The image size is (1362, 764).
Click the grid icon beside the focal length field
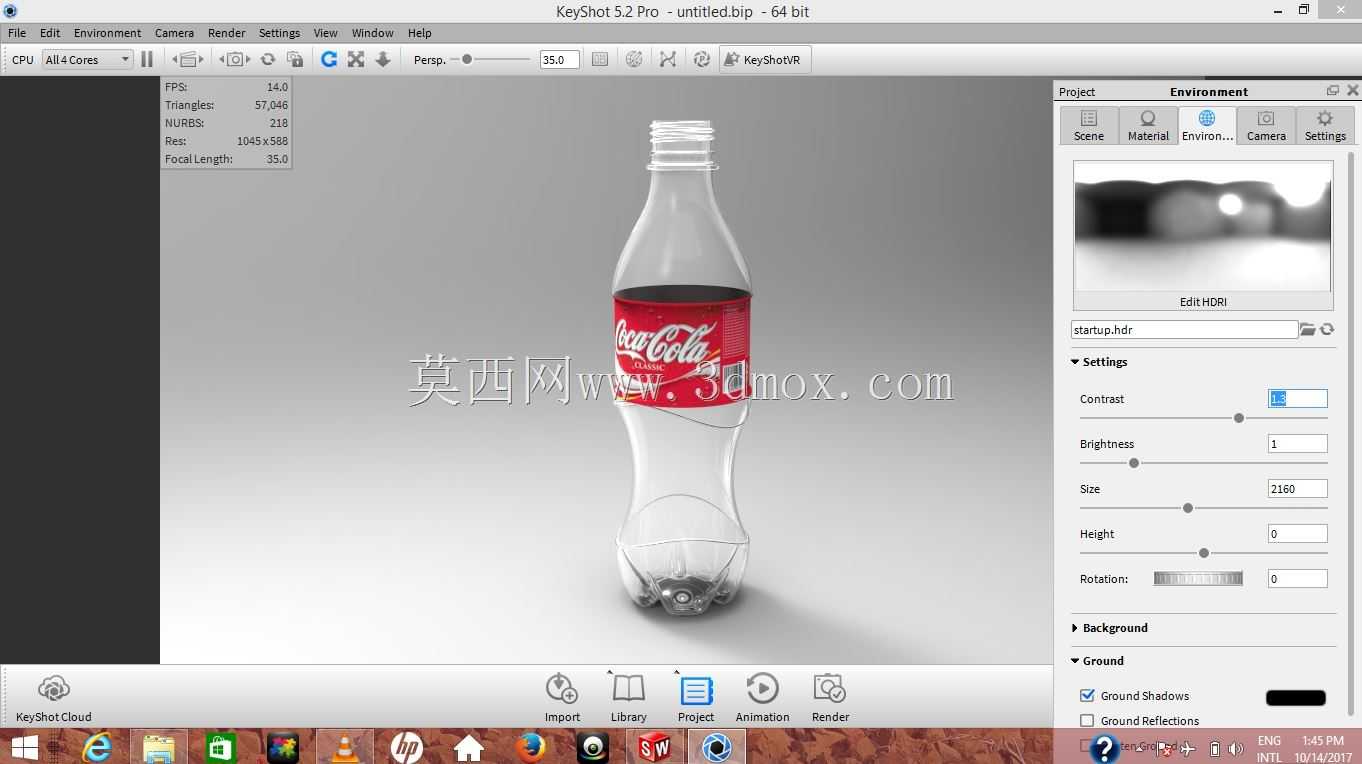pyautogui.click(x=600, y=59)
